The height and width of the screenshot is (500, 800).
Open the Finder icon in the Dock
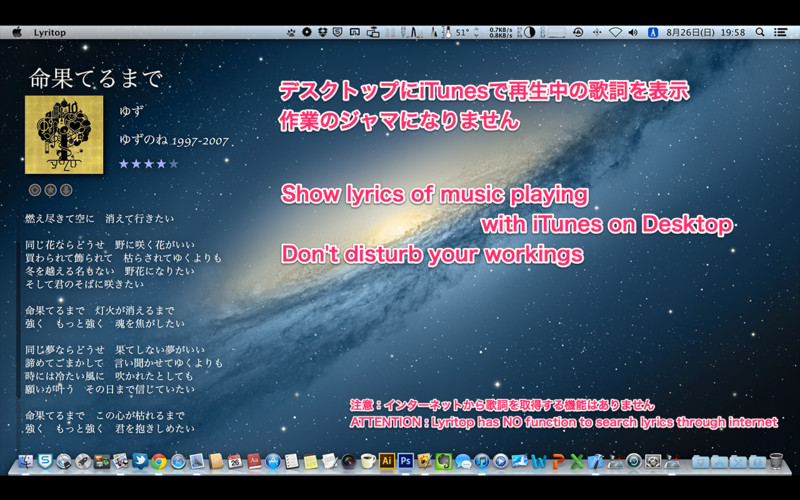click(26, 461)
